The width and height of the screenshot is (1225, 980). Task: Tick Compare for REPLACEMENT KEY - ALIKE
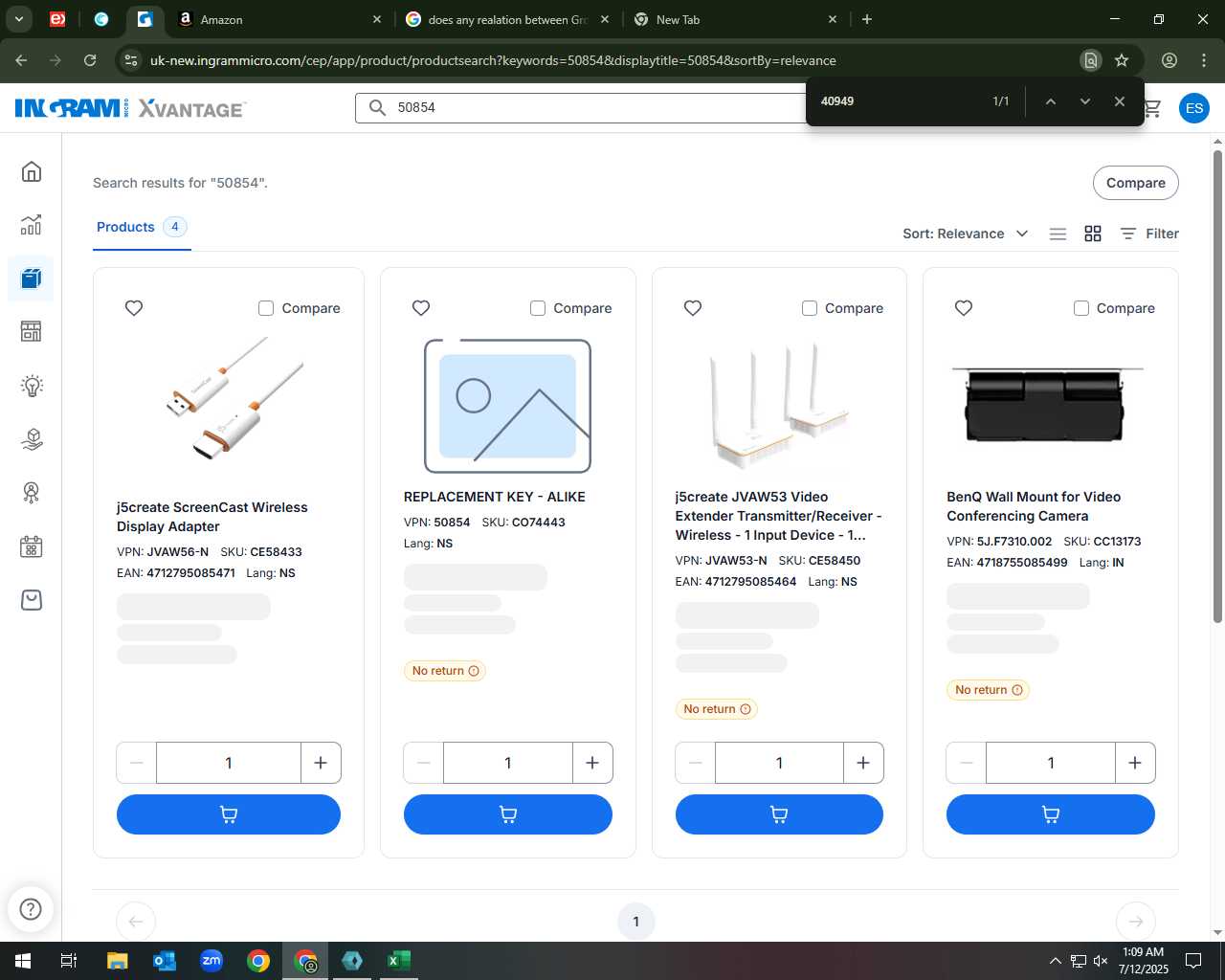(538, 308)
